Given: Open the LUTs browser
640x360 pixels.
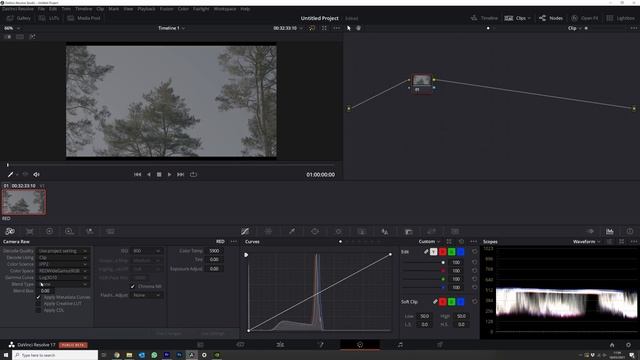Looking at the screenshot, I should (49, 18).
